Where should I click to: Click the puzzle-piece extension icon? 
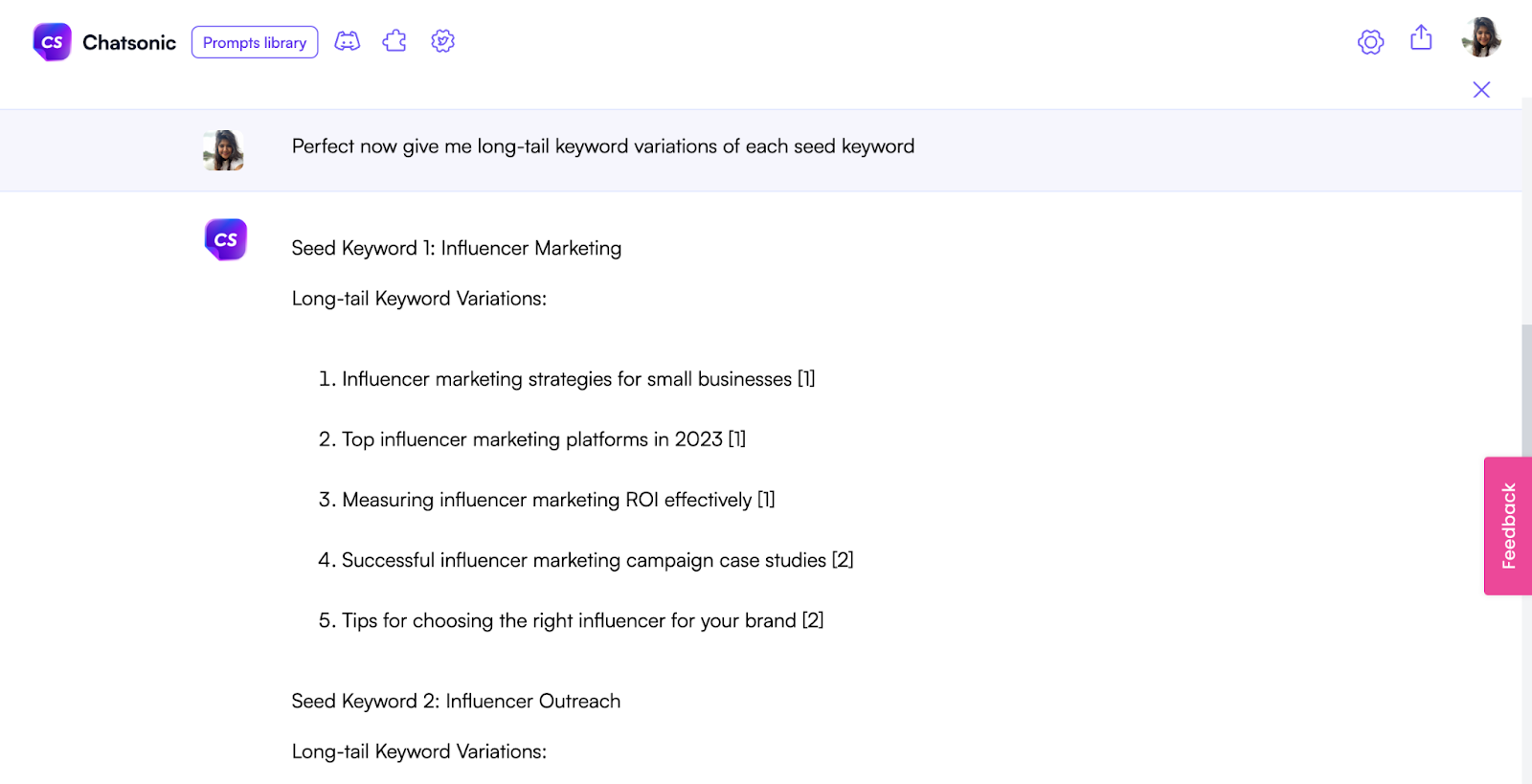pos(394,41)
